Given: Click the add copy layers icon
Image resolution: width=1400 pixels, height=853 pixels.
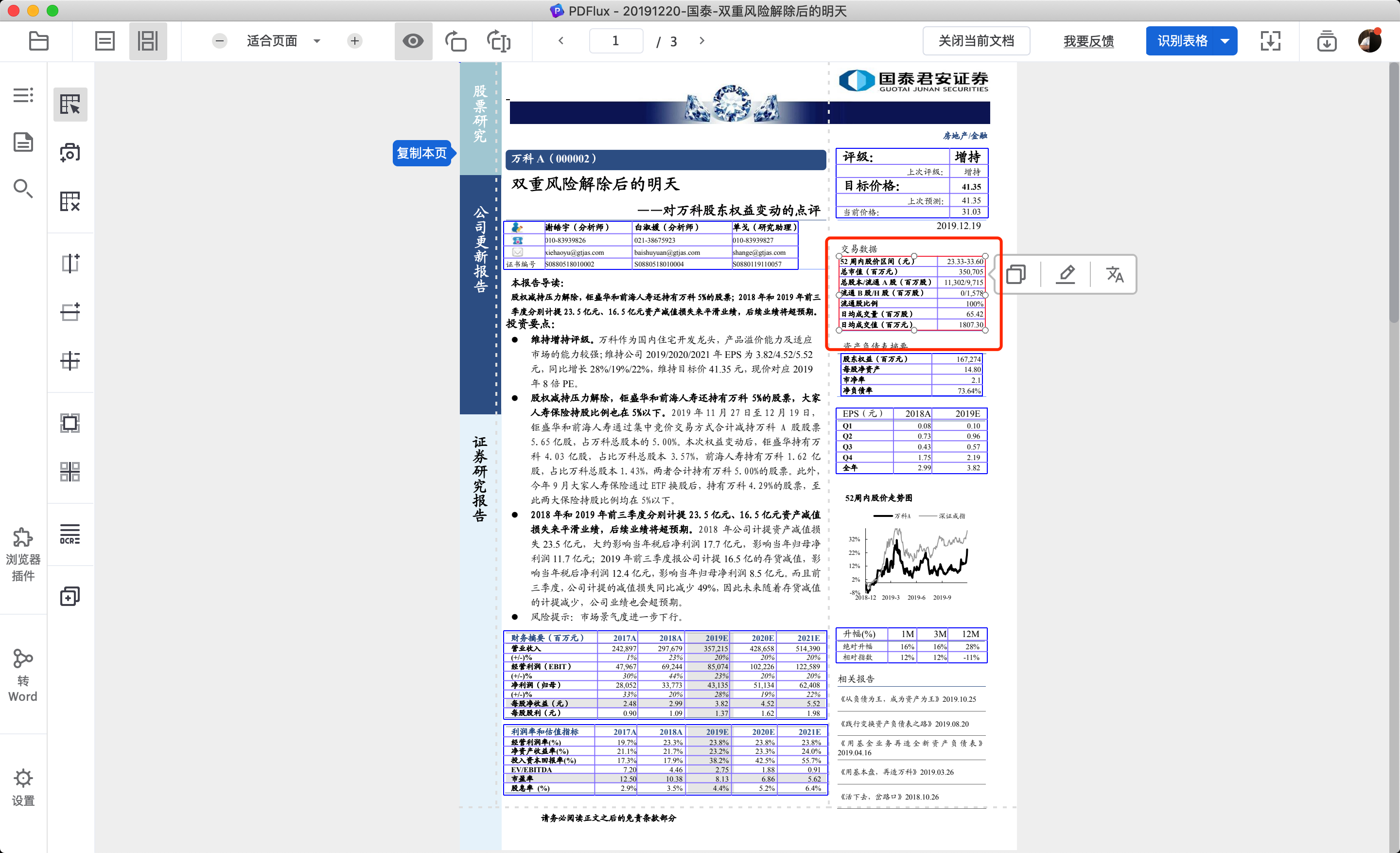Looking at the screenshot, I should pos(70,596).
